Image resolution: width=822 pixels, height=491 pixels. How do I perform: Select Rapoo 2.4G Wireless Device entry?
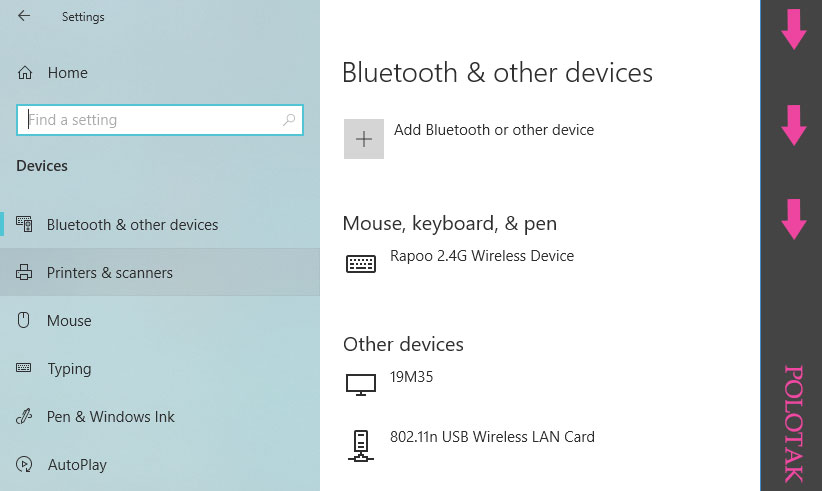point(482,256)
